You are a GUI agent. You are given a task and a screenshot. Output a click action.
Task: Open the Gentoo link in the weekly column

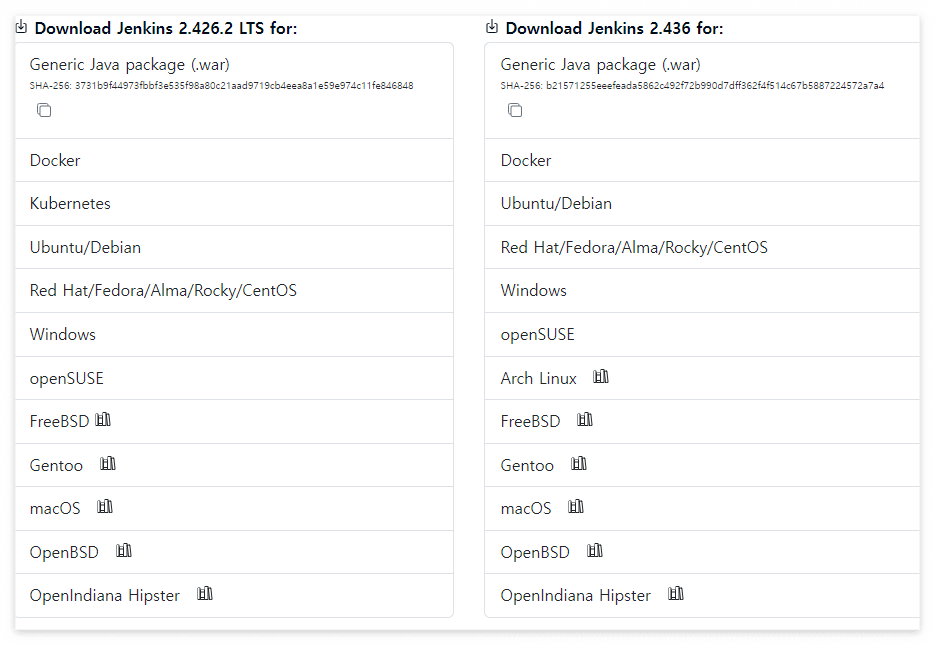click(527, 465)
